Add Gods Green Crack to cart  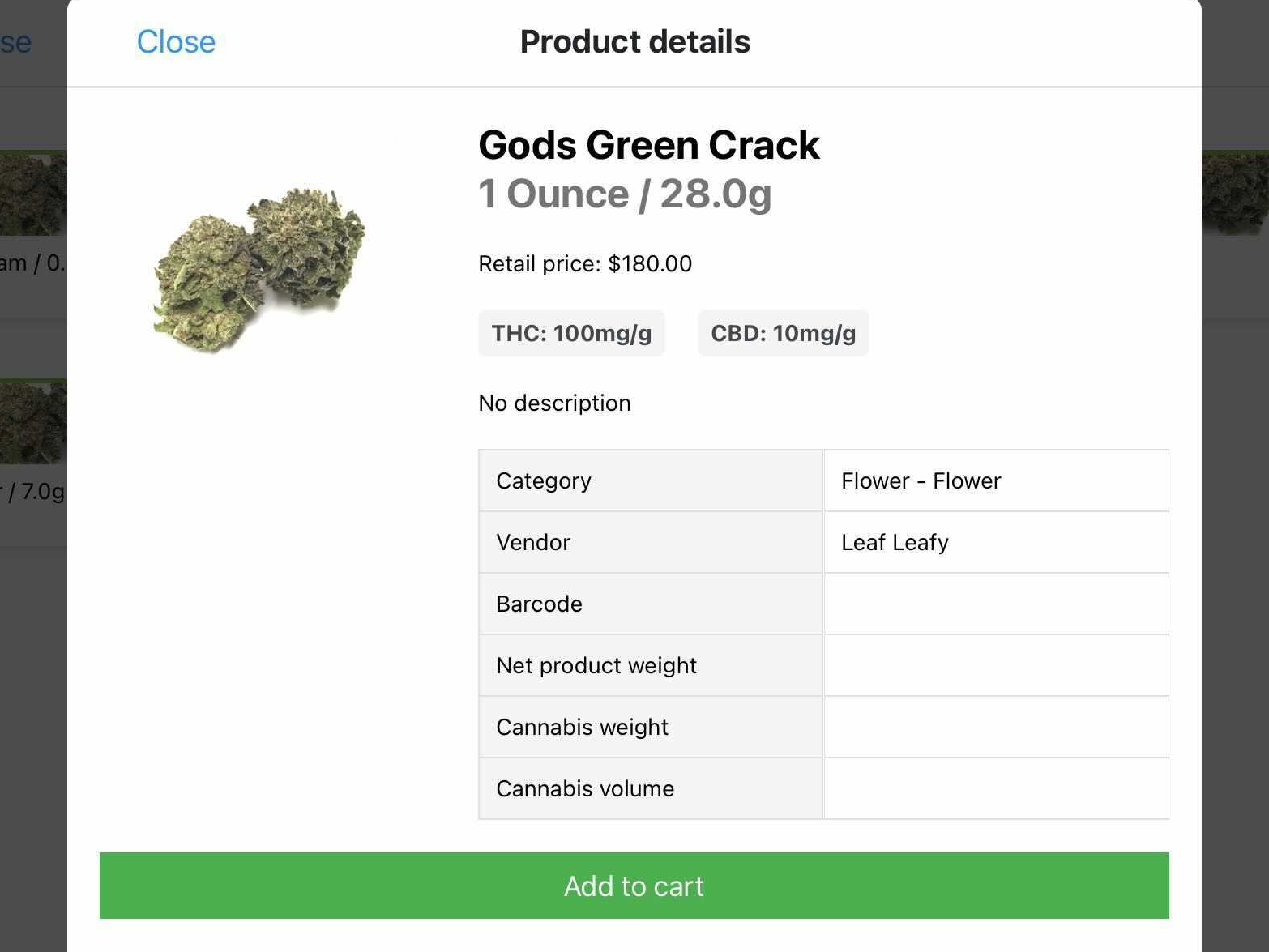tap(634, 886)
